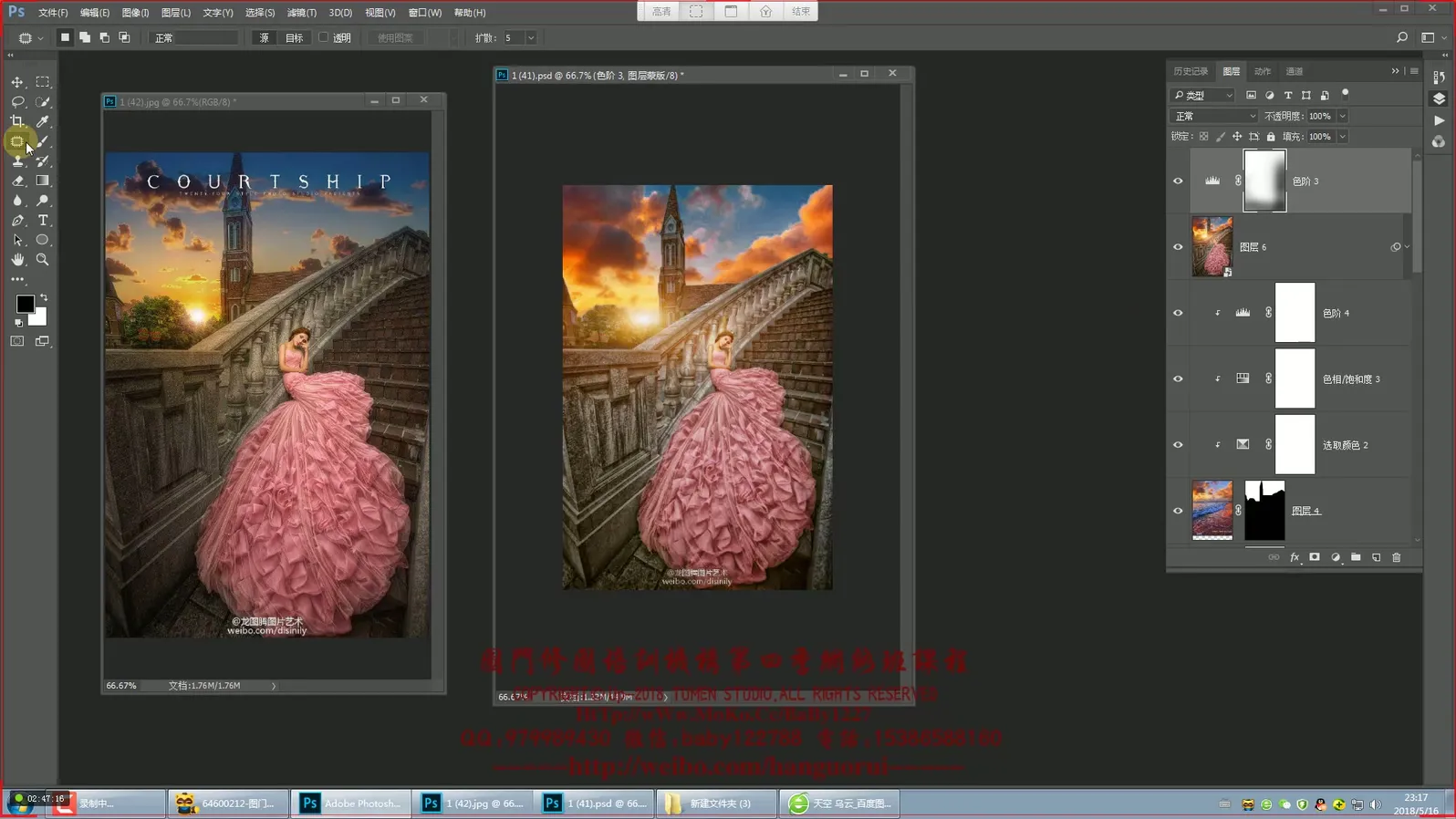Select the Eyedropper tool
The width and height of the screenshot is (1456, 819).
click(43, 121)
